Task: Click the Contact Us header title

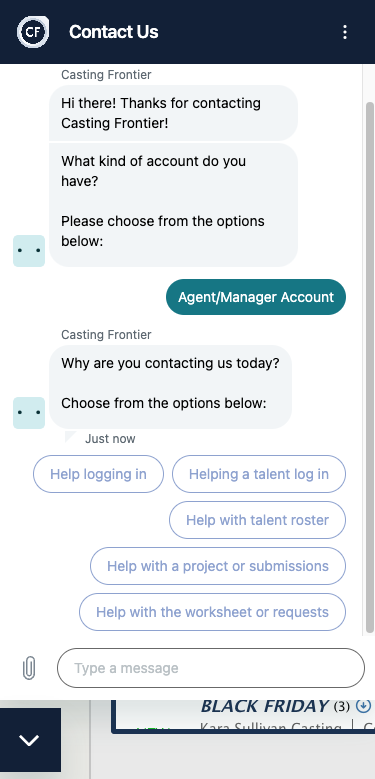Action: (x=114, y=32)
